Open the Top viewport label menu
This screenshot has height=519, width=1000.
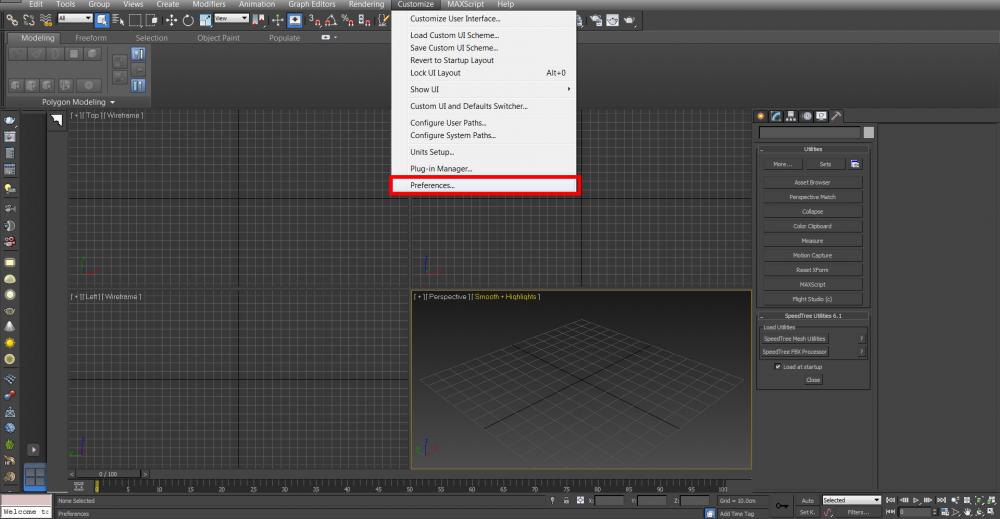(x=92, y=115)
